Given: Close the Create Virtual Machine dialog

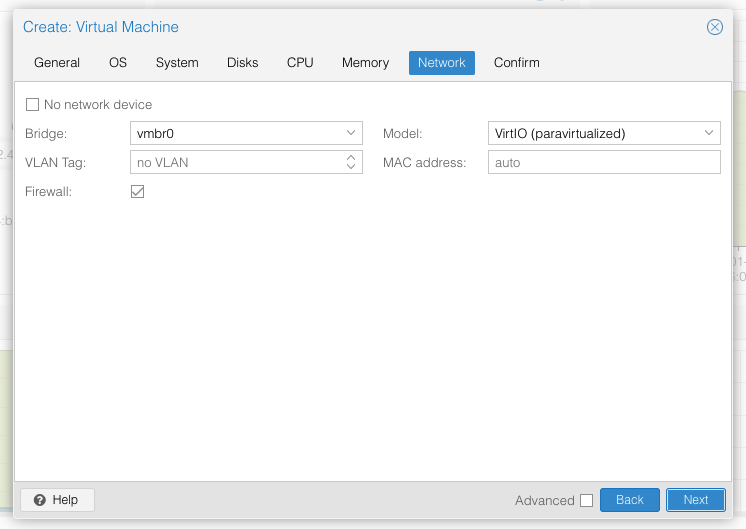Looking at the screenshot, I should [714, 27].
